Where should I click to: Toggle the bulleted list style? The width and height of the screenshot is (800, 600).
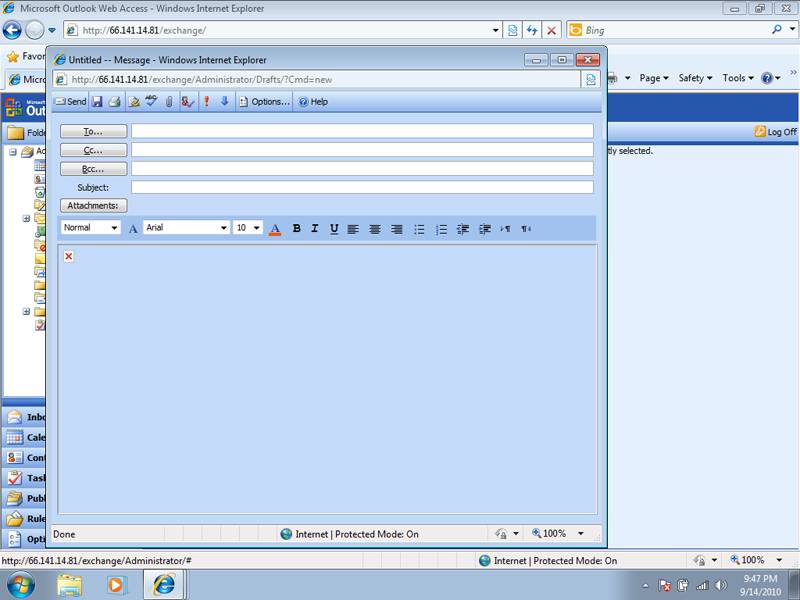[x=419, y=228]
